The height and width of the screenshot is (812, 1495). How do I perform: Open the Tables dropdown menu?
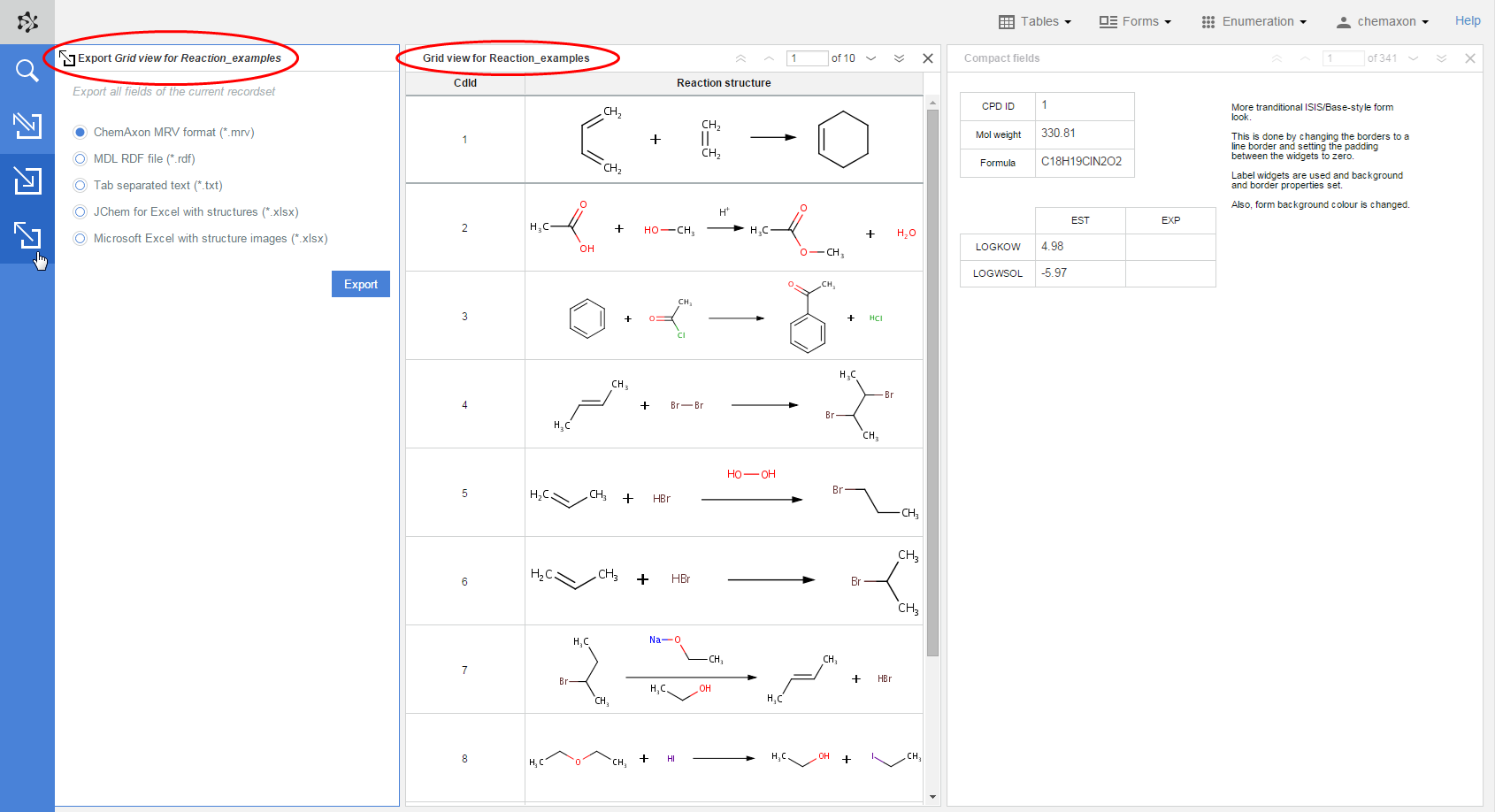tap(1035, 21)
